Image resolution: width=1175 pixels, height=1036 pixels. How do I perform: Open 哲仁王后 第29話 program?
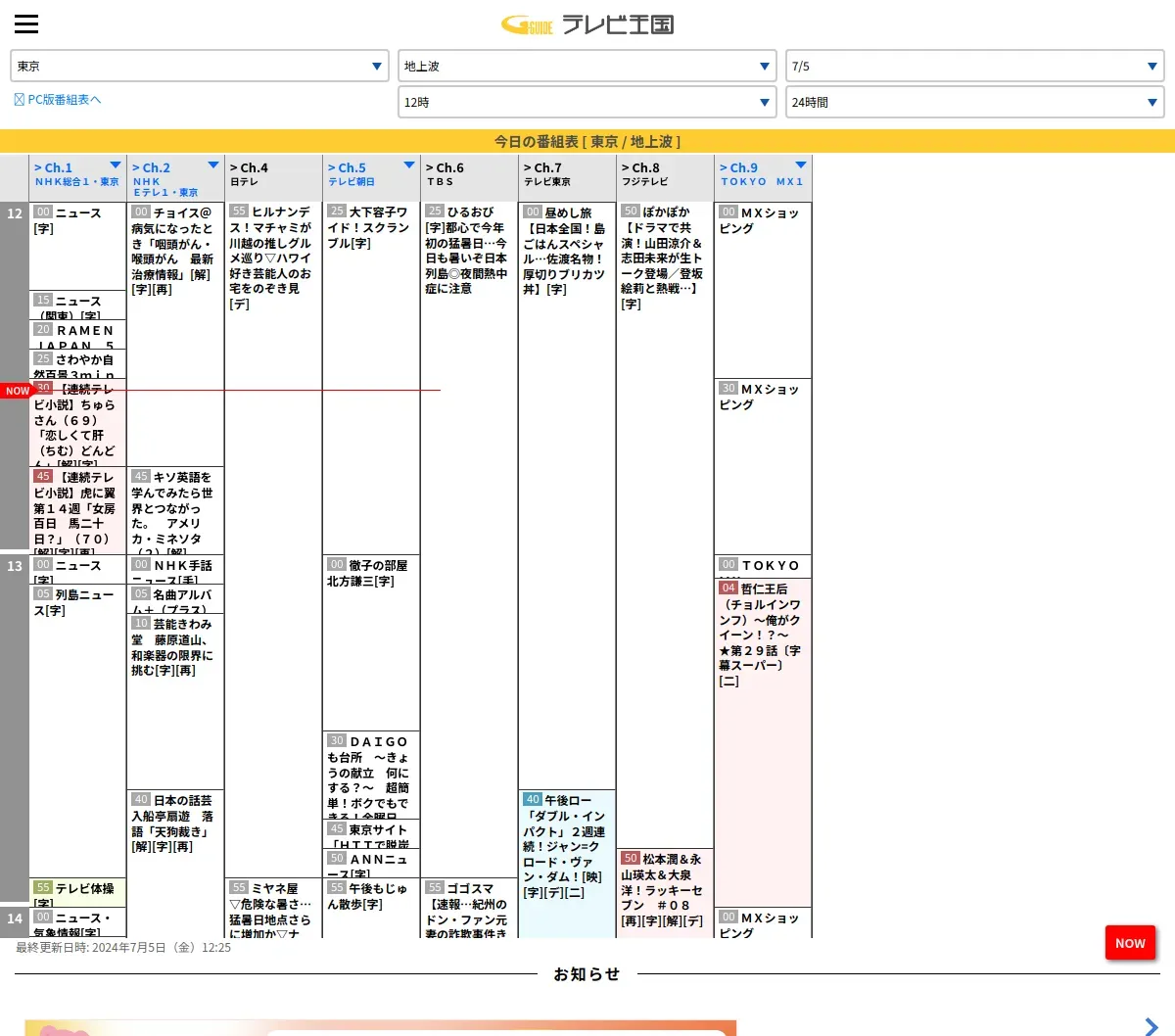pyautogui.click(x=763, y=743)
